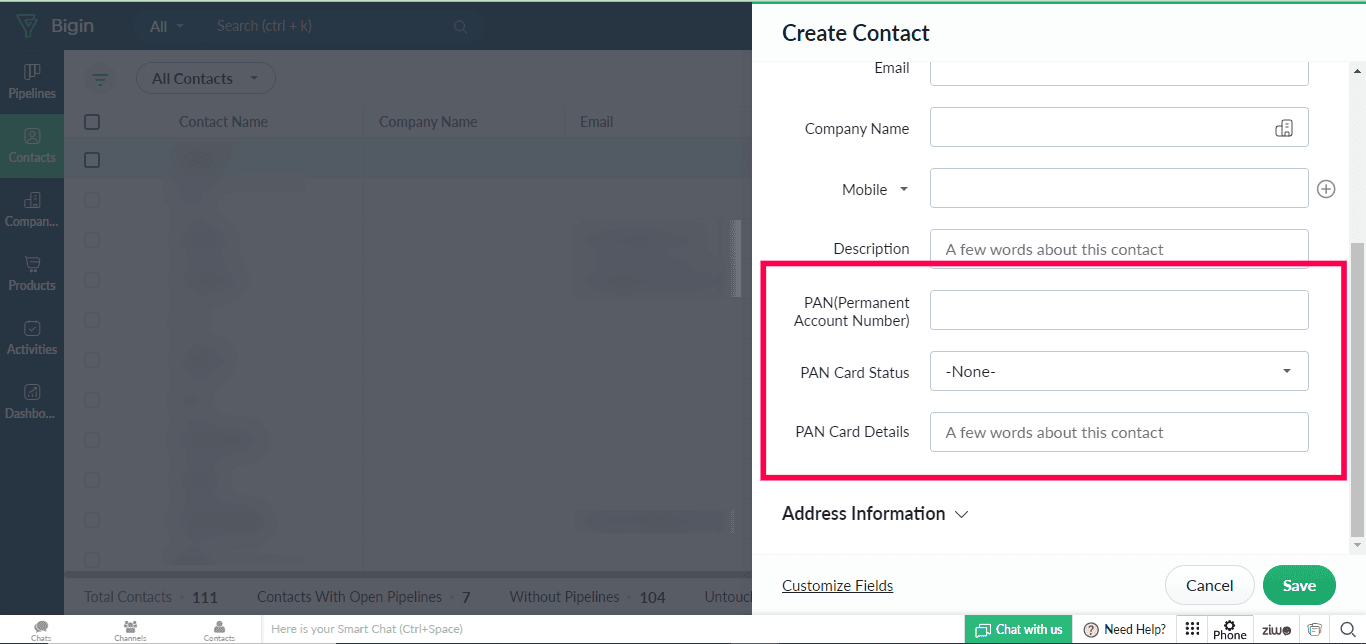Check the first contact row checkbox

[x=92, y=160]
